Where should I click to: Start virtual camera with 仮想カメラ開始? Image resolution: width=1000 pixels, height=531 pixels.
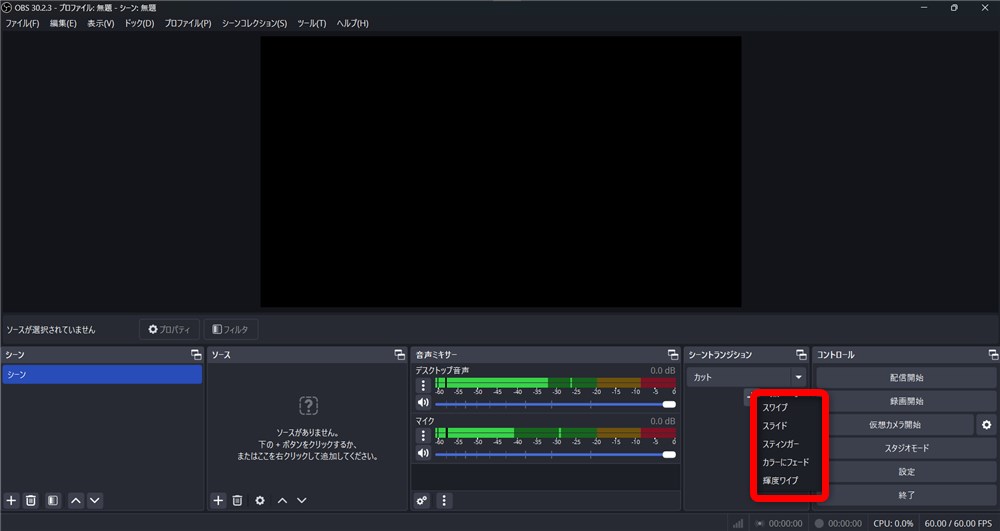(x=895, y=425)
